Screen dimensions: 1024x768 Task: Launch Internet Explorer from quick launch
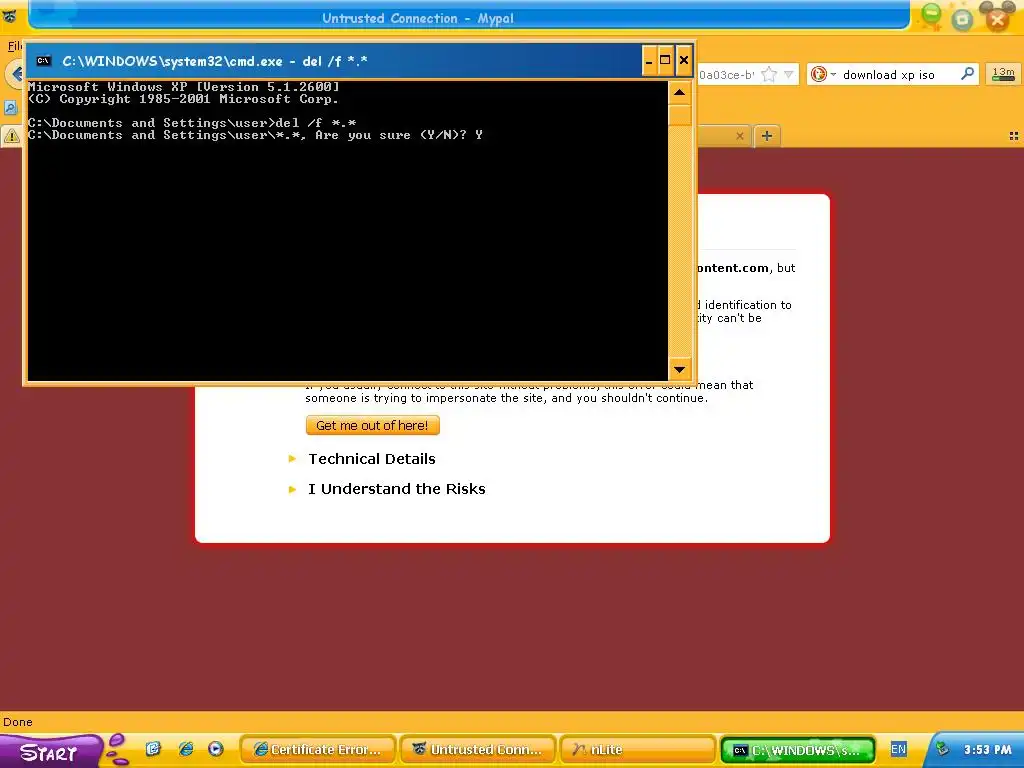185,749
